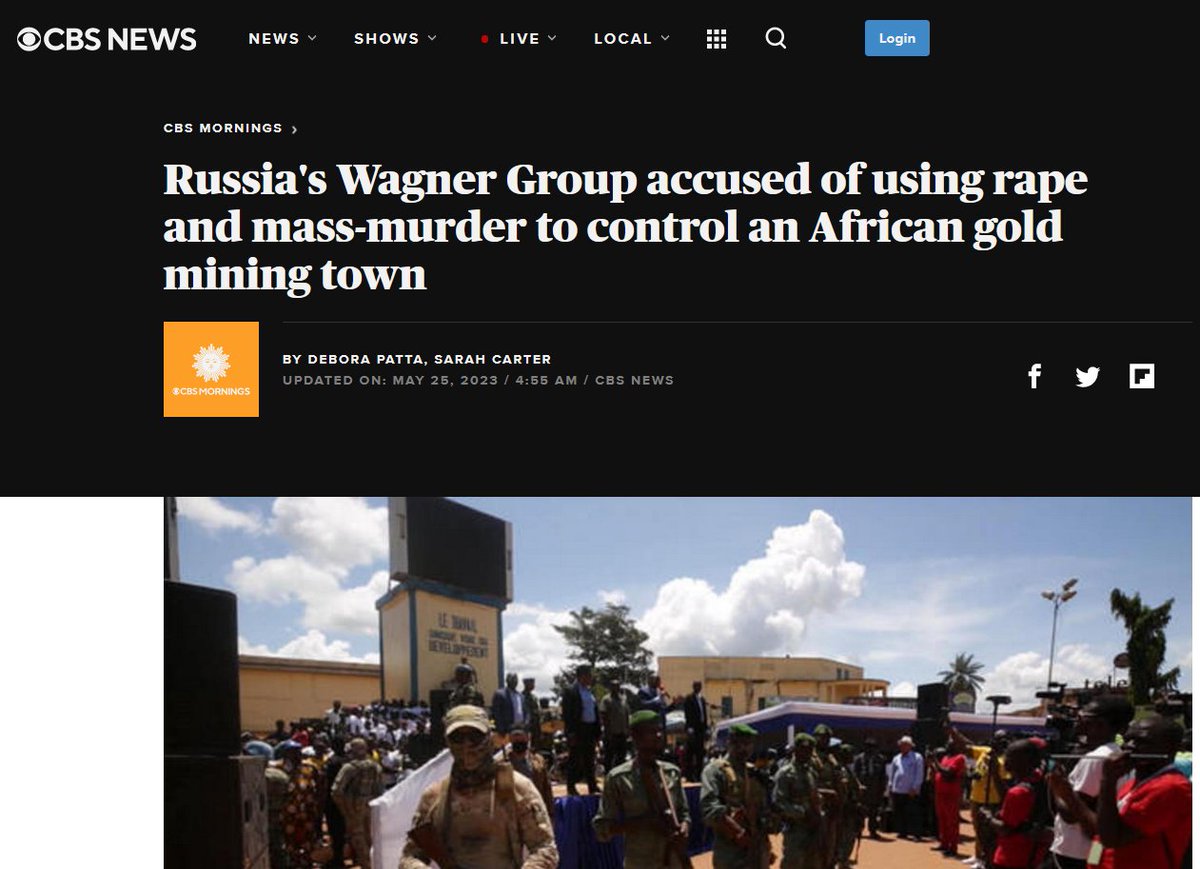Open the search magnifier icon
The height and width of the screenshot is (869, 1200).
coord(776,39)
